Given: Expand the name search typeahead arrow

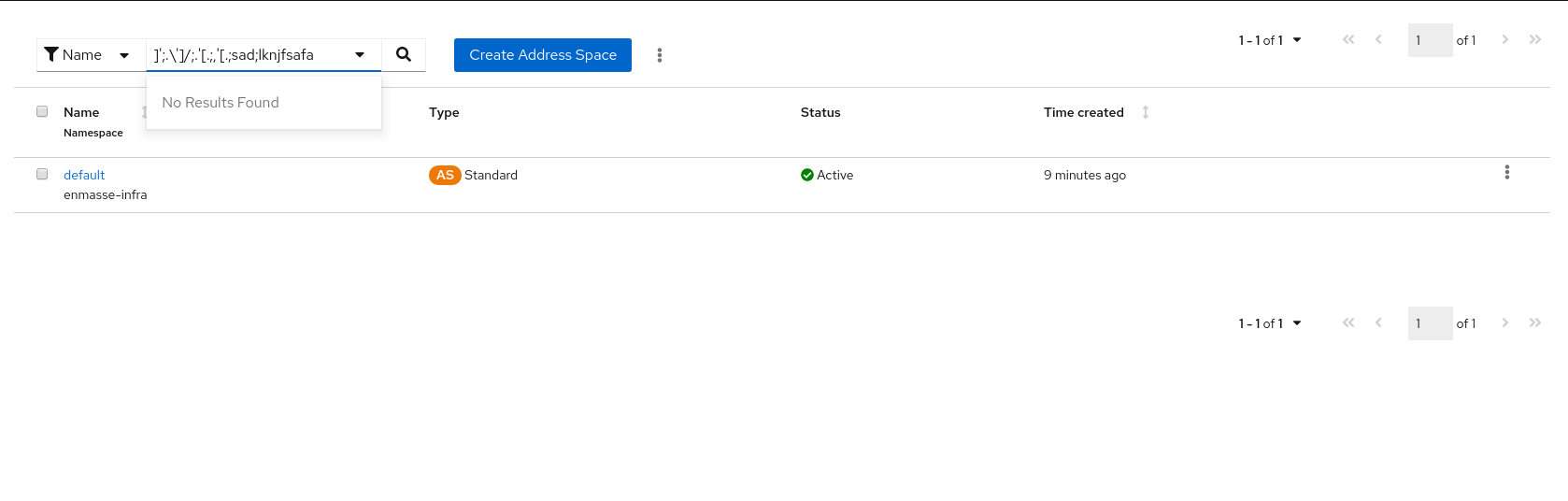Looking at the screenshot, I should (360, 55).
